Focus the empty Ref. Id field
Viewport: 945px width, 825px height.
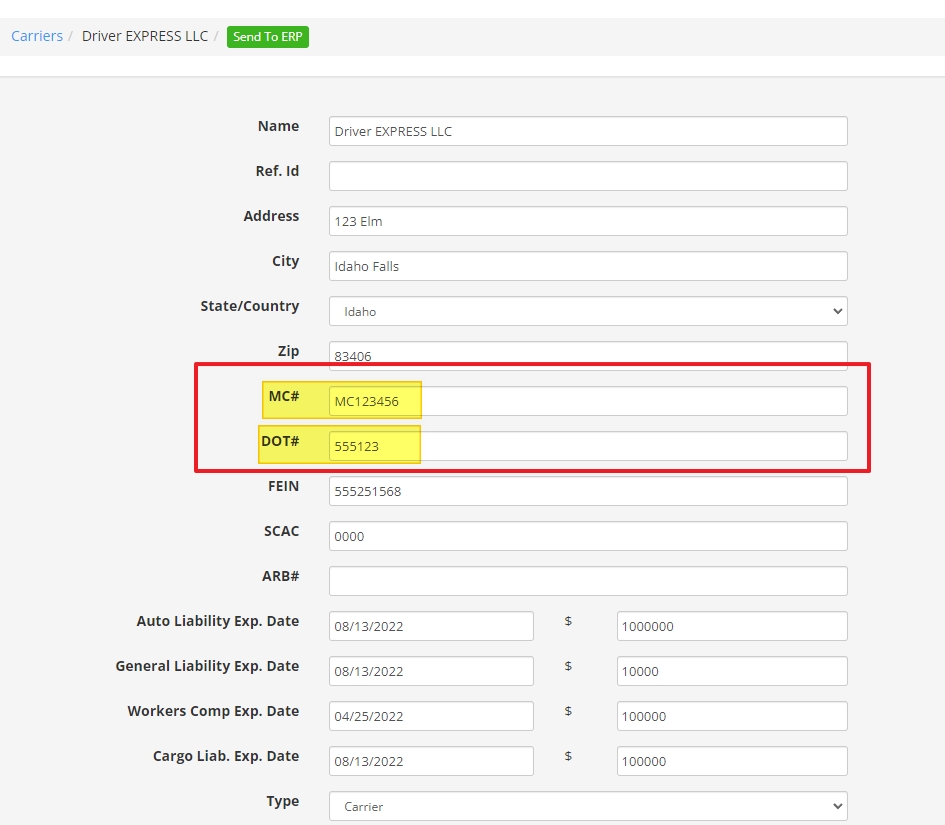(587, 176)
